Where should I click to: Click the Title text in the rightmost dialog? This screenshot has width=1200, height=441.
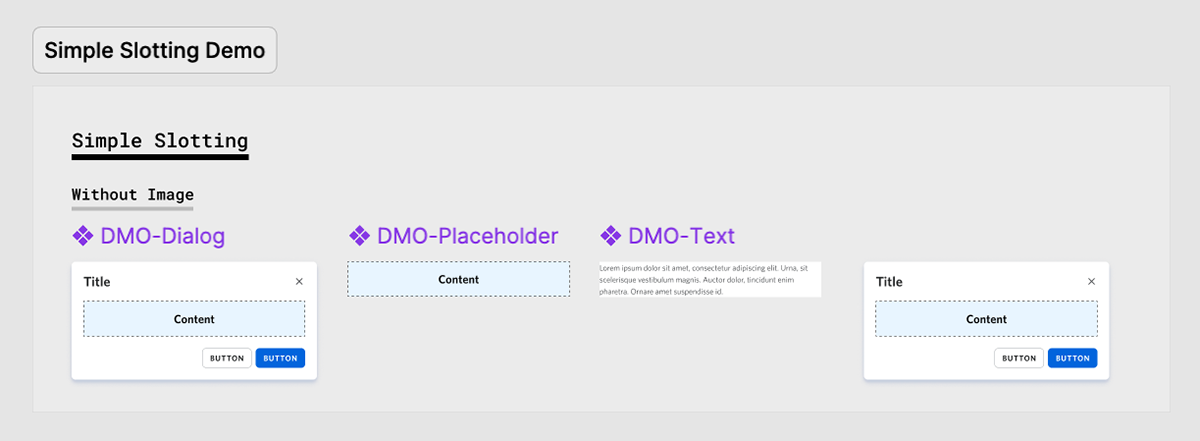[x=889, y=282]
